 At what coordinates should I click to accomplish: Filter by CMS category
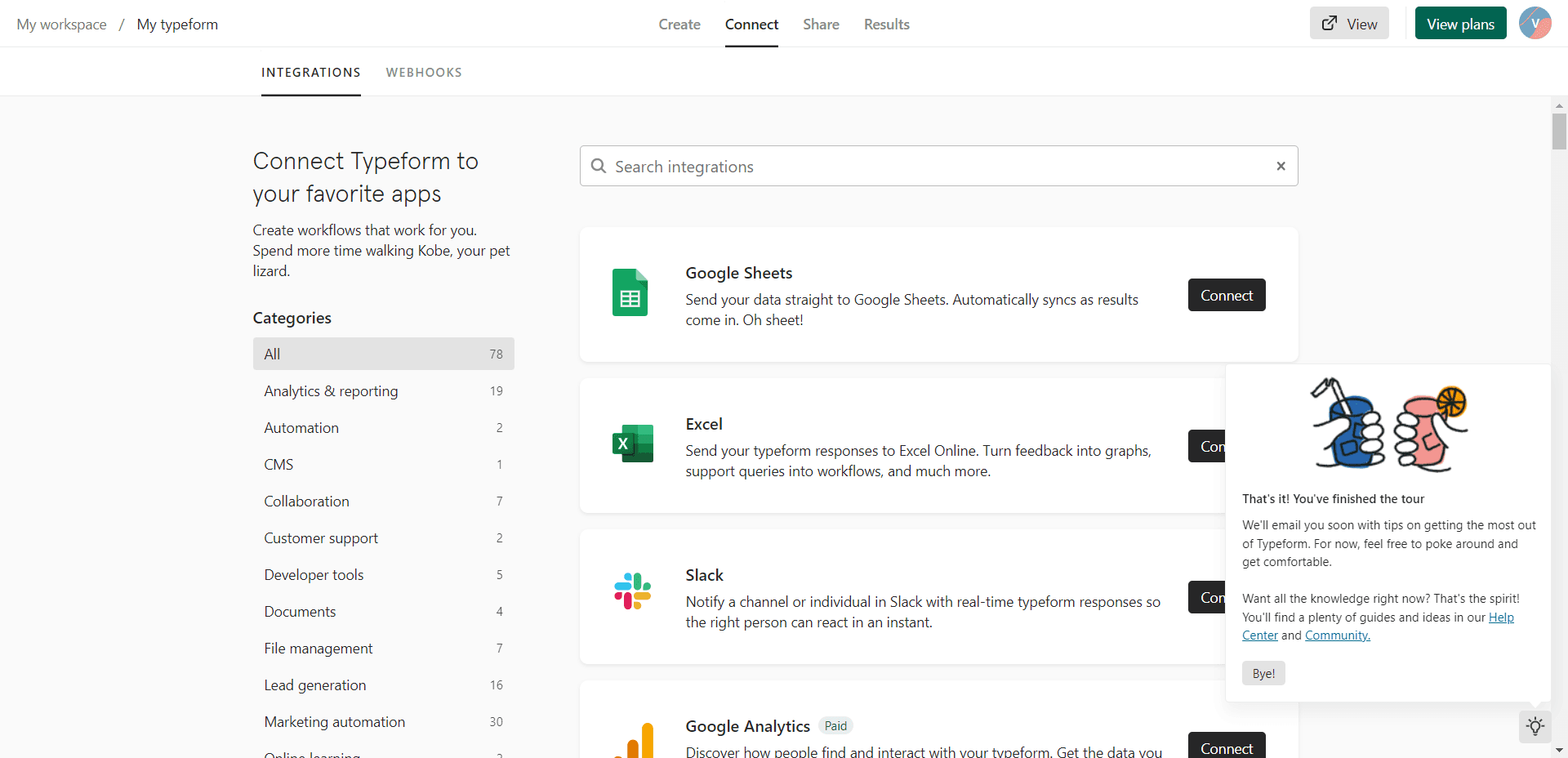[x=384, y=464]
